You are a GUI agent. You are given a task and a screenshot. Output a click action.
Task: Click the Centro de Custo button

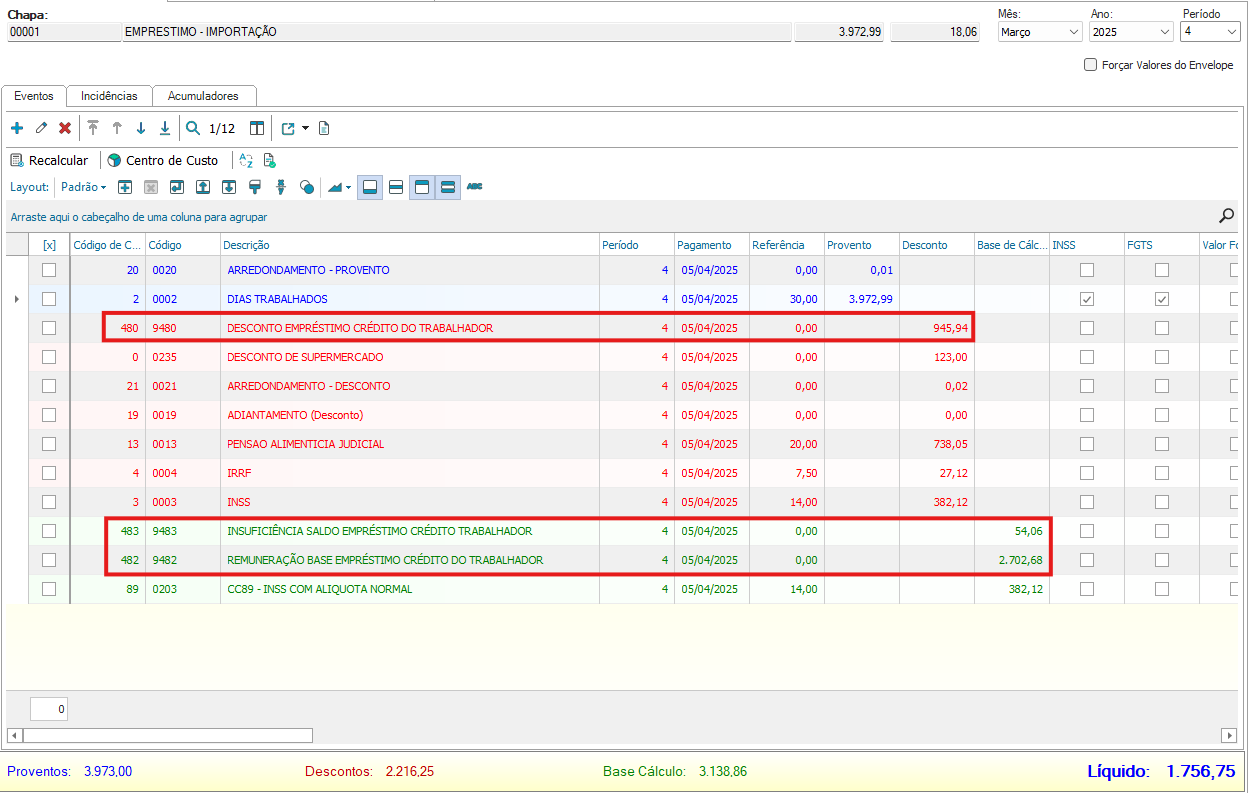click(x=162, y=160)
